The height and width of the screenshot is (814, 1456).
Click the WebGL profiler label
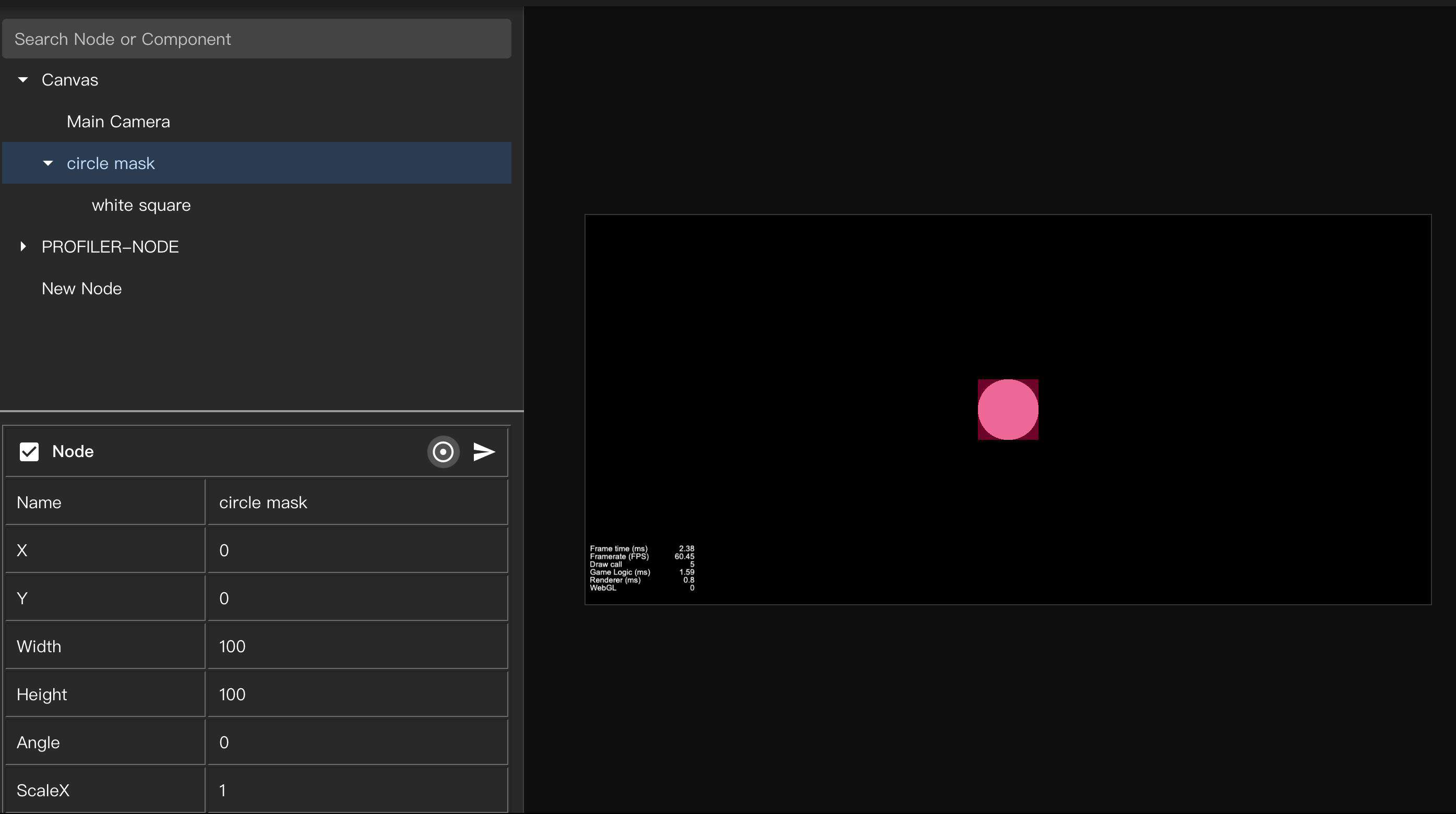point(603,589)
